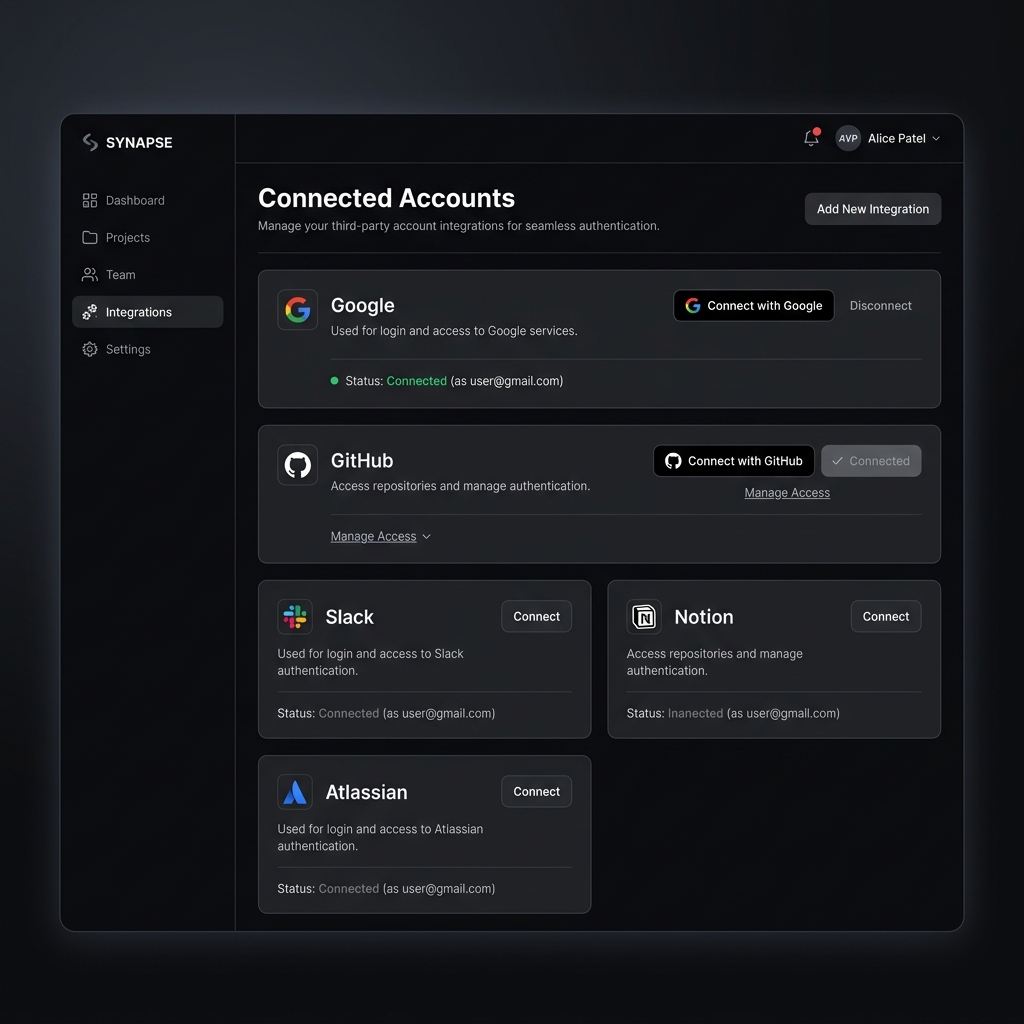Click the 'Alice Patel' user name

[897, 138]
